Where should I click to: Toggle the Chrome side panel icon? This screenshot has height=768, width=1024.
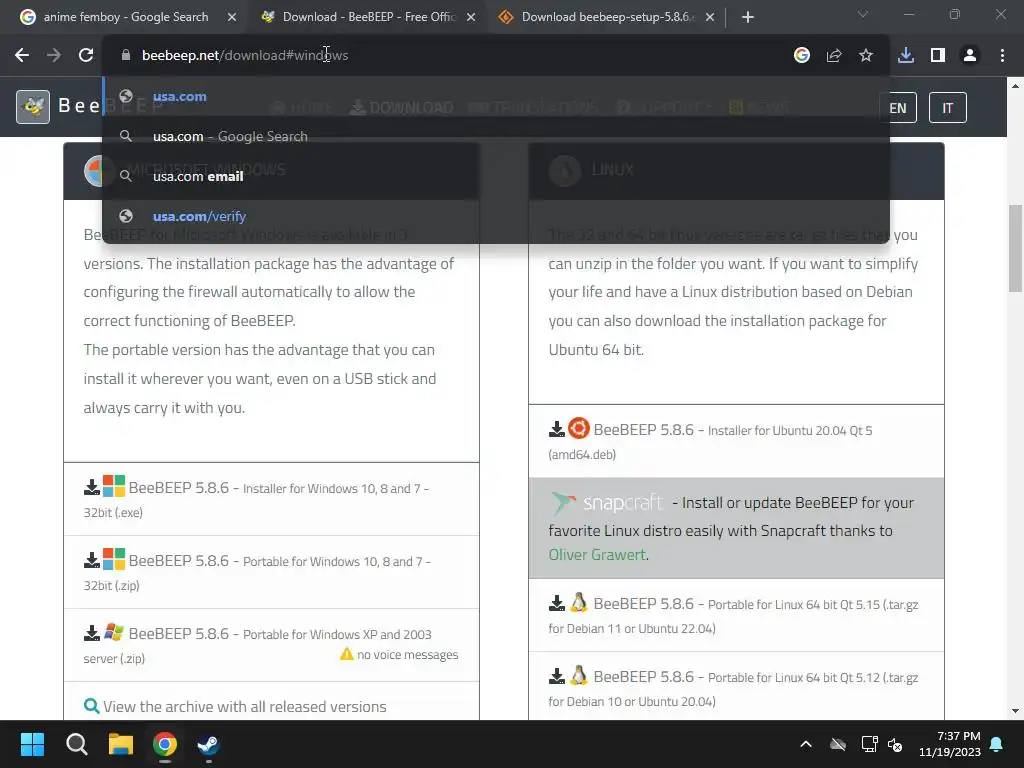click(938, 56)
